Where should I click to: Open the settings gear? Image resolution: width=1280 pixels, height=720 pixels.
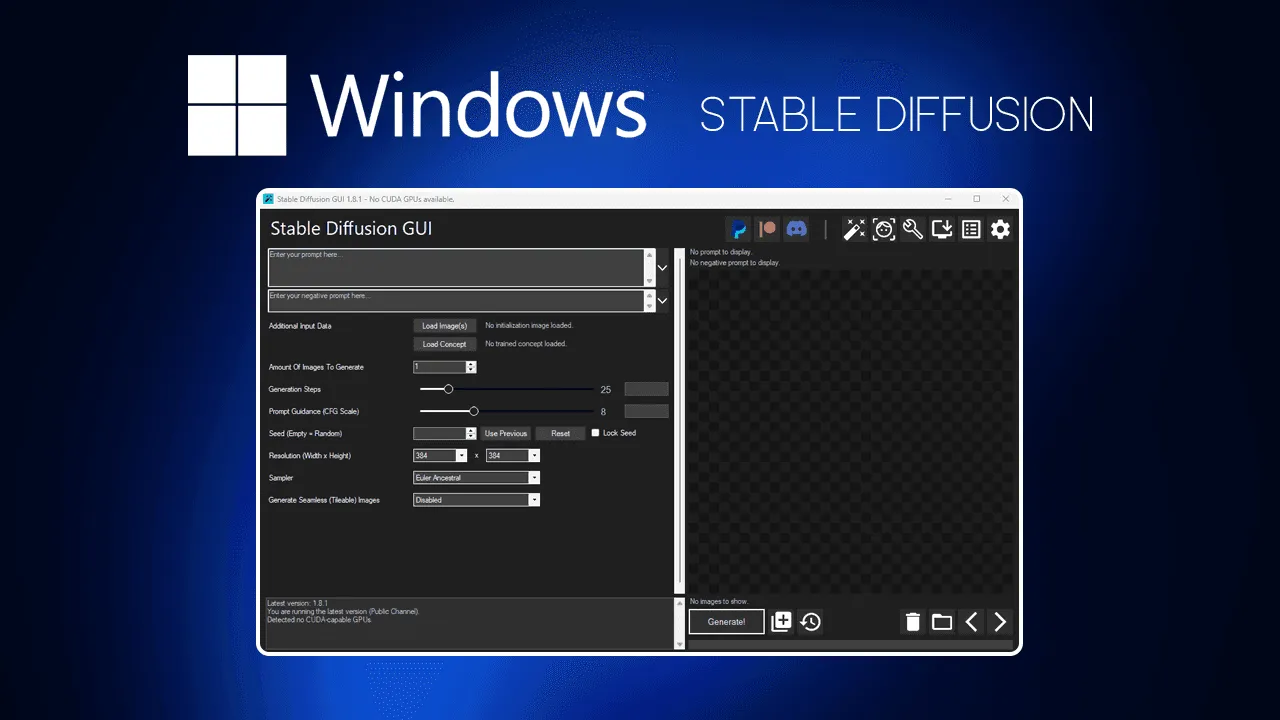coord(1000,229)
